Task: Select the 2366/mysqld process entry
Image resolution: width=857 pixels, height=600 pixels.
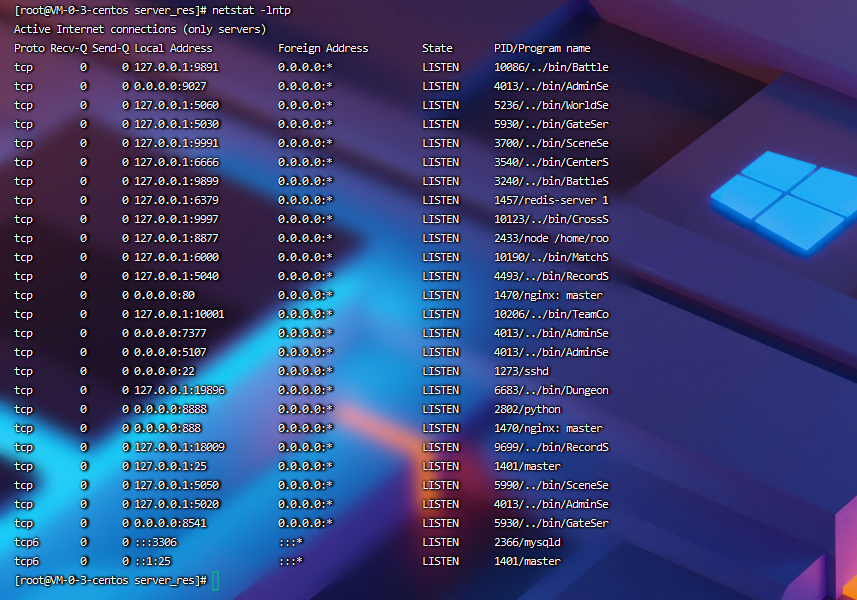Action: [x=528, y=542]
